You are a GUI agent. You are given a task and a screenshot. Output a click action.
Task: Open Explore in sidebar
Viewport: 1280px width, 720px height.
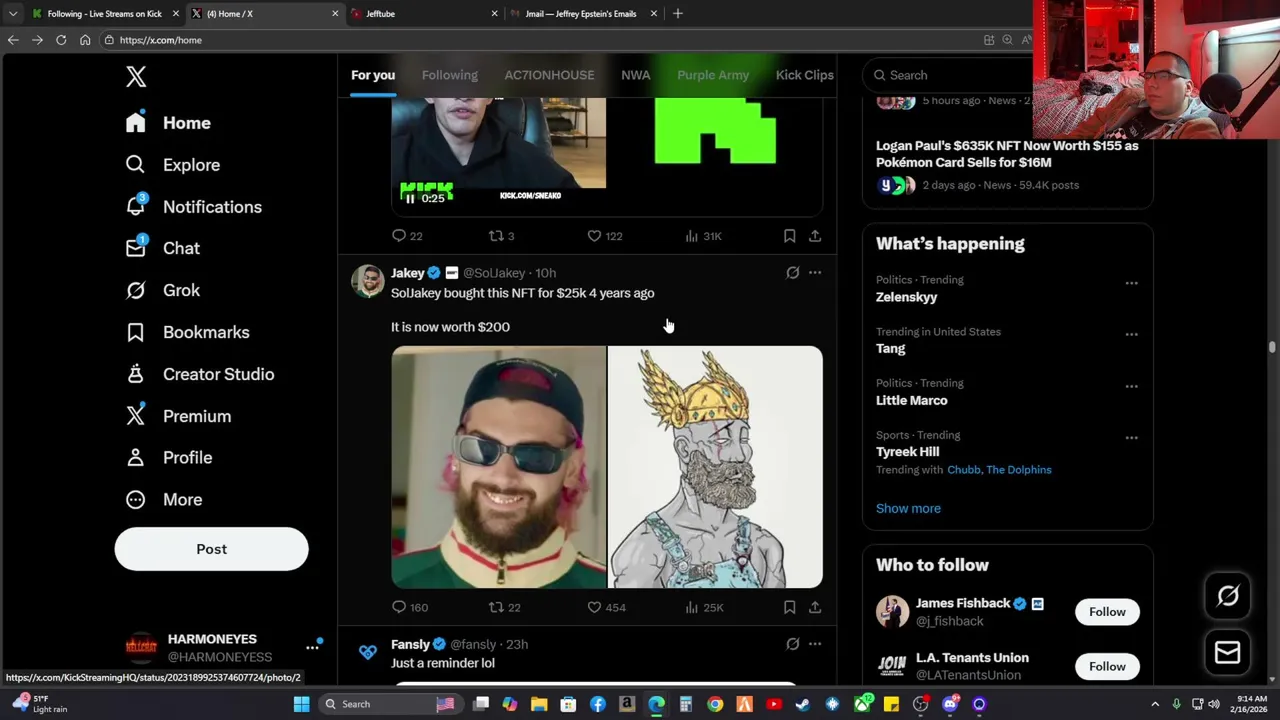(172, 165)
